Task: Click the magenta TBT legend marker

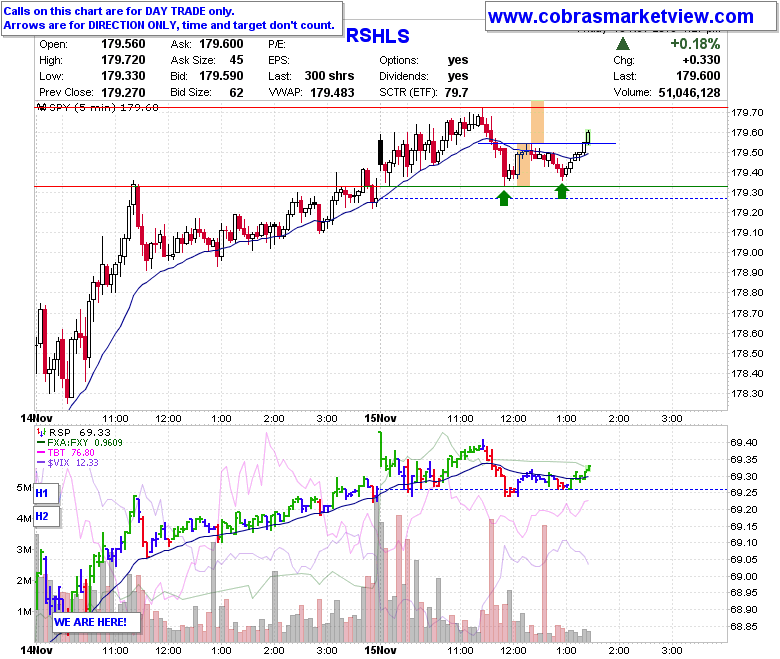Action: pos(41,452)
